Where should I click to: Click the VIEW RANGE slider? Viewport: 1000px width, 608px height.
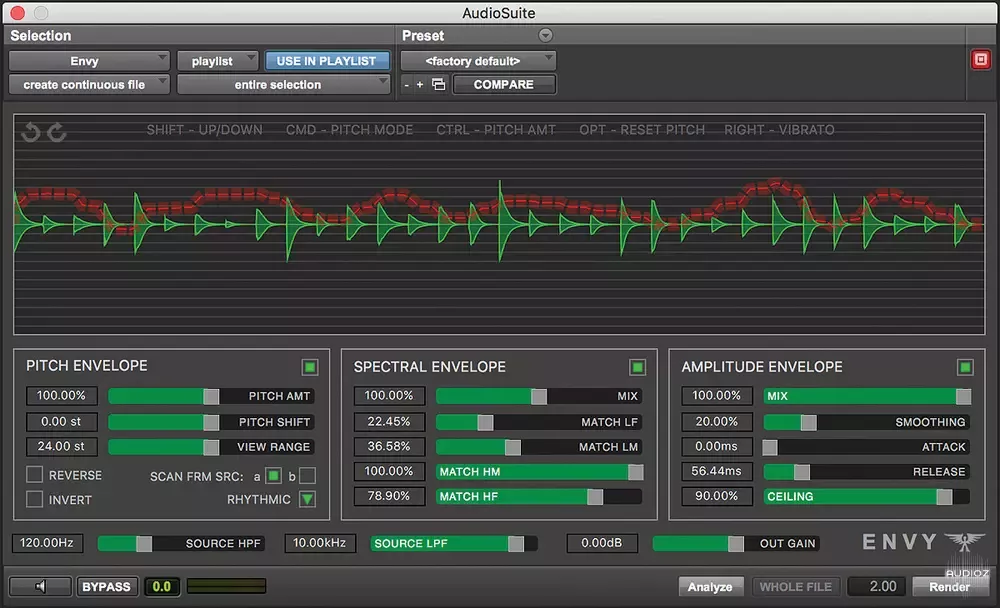[211, 447]
